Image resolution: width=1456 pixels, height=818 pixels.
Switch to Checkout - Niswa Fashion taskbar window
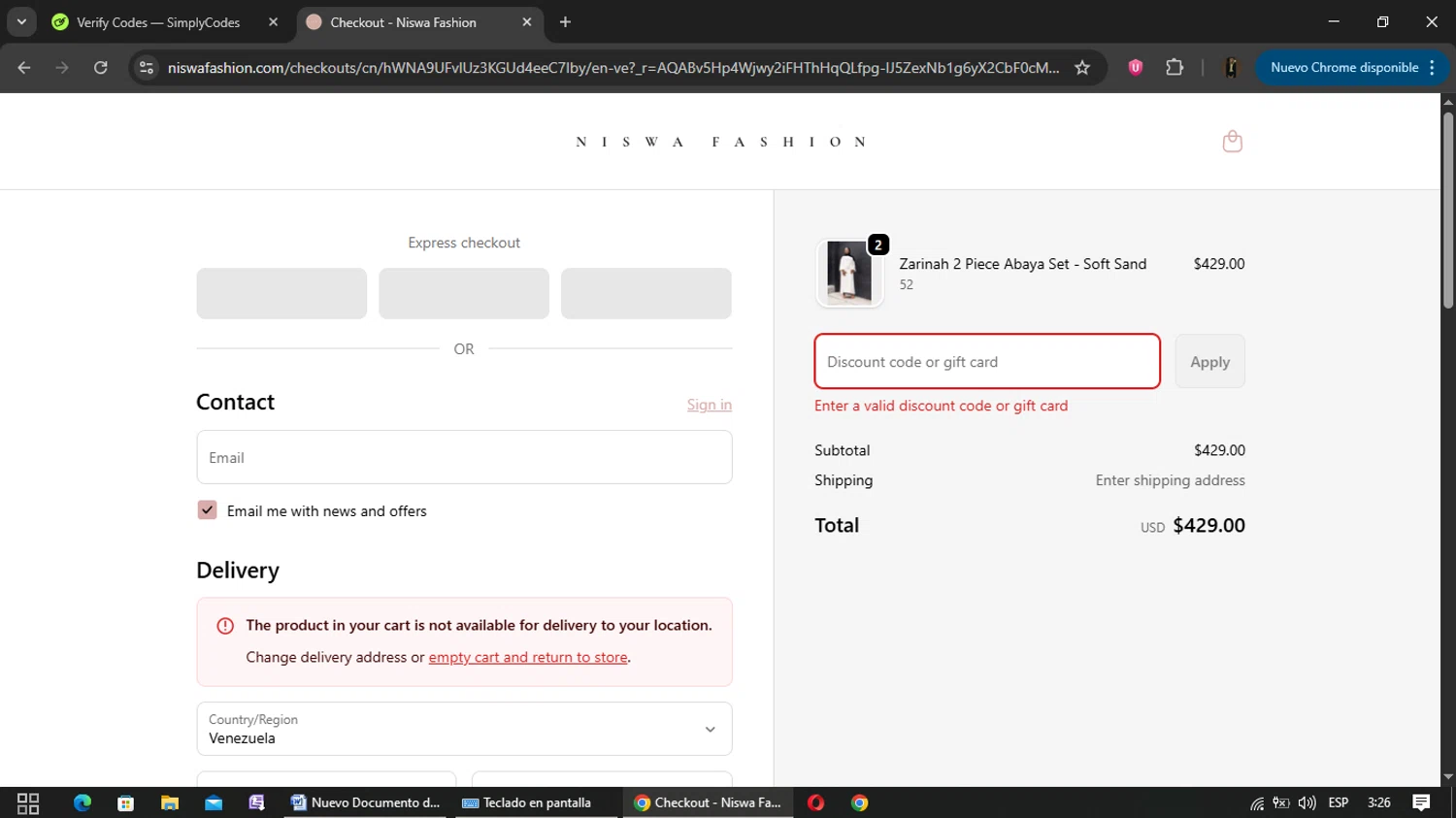pyautogui.click(x=707, y=802)
